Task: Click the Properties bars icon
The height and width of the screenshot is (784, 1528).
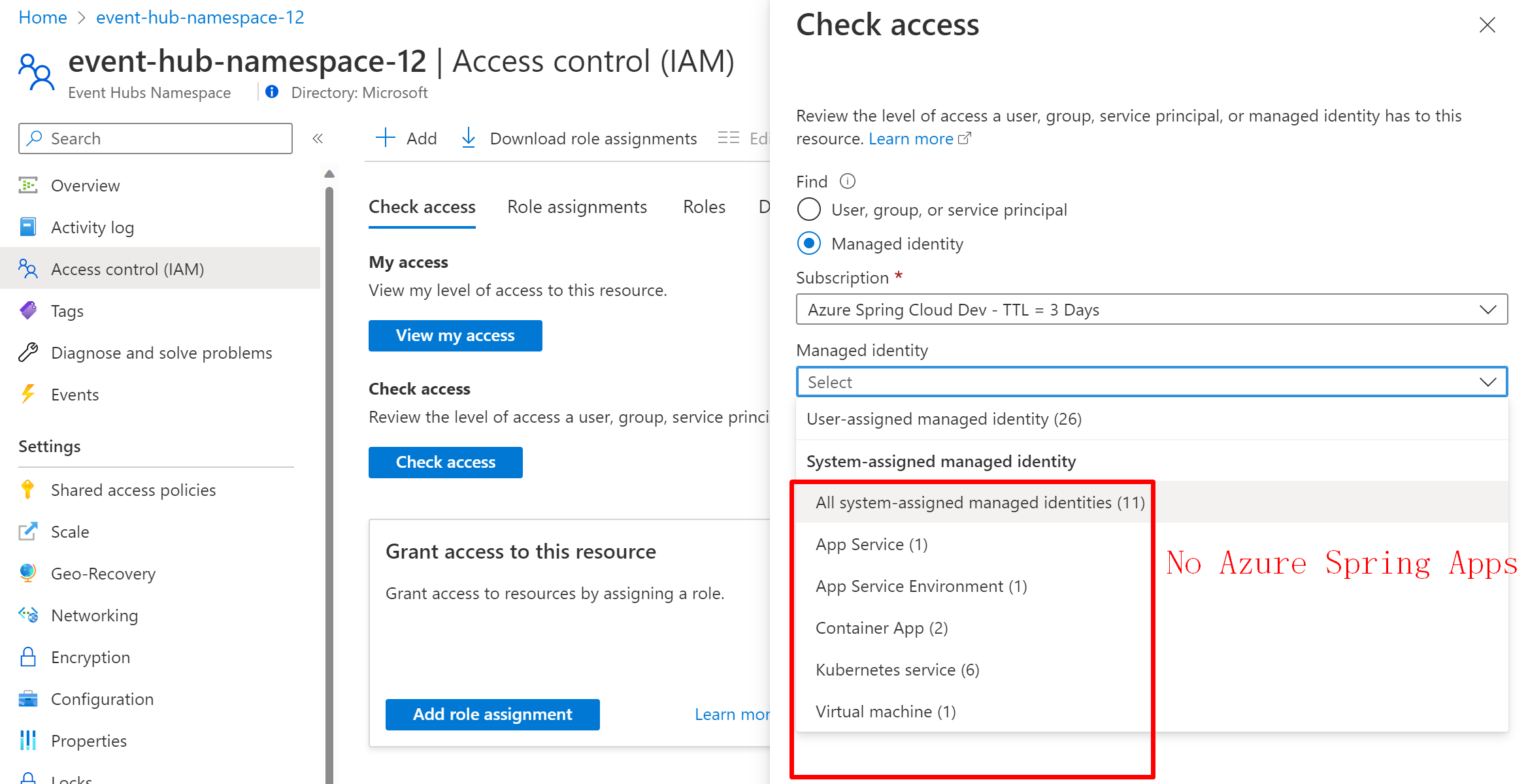Action: pyautogui.click(x=28, y=741)
